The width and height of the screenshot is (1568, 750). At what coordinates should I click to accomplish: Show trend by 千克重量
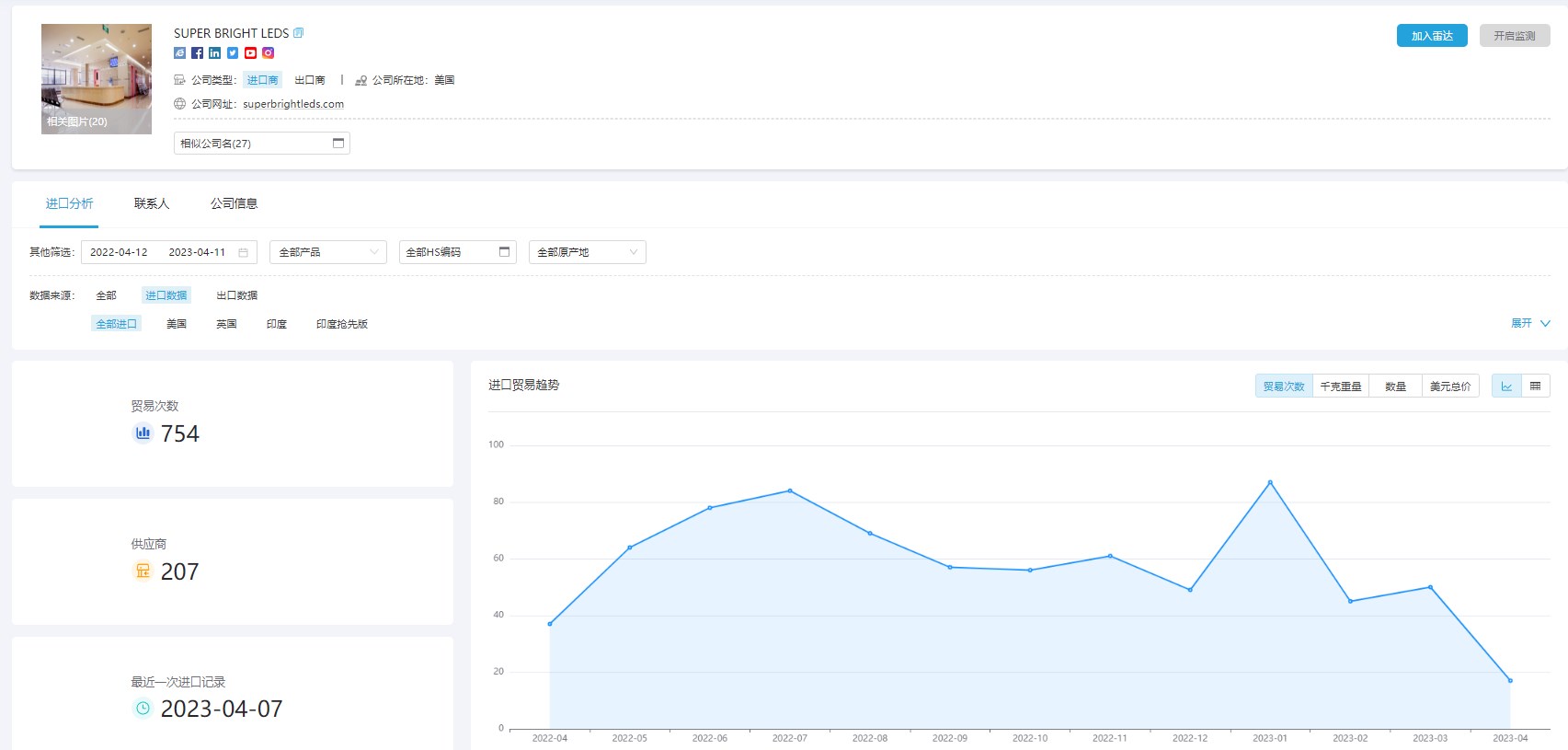point(1341,386)
